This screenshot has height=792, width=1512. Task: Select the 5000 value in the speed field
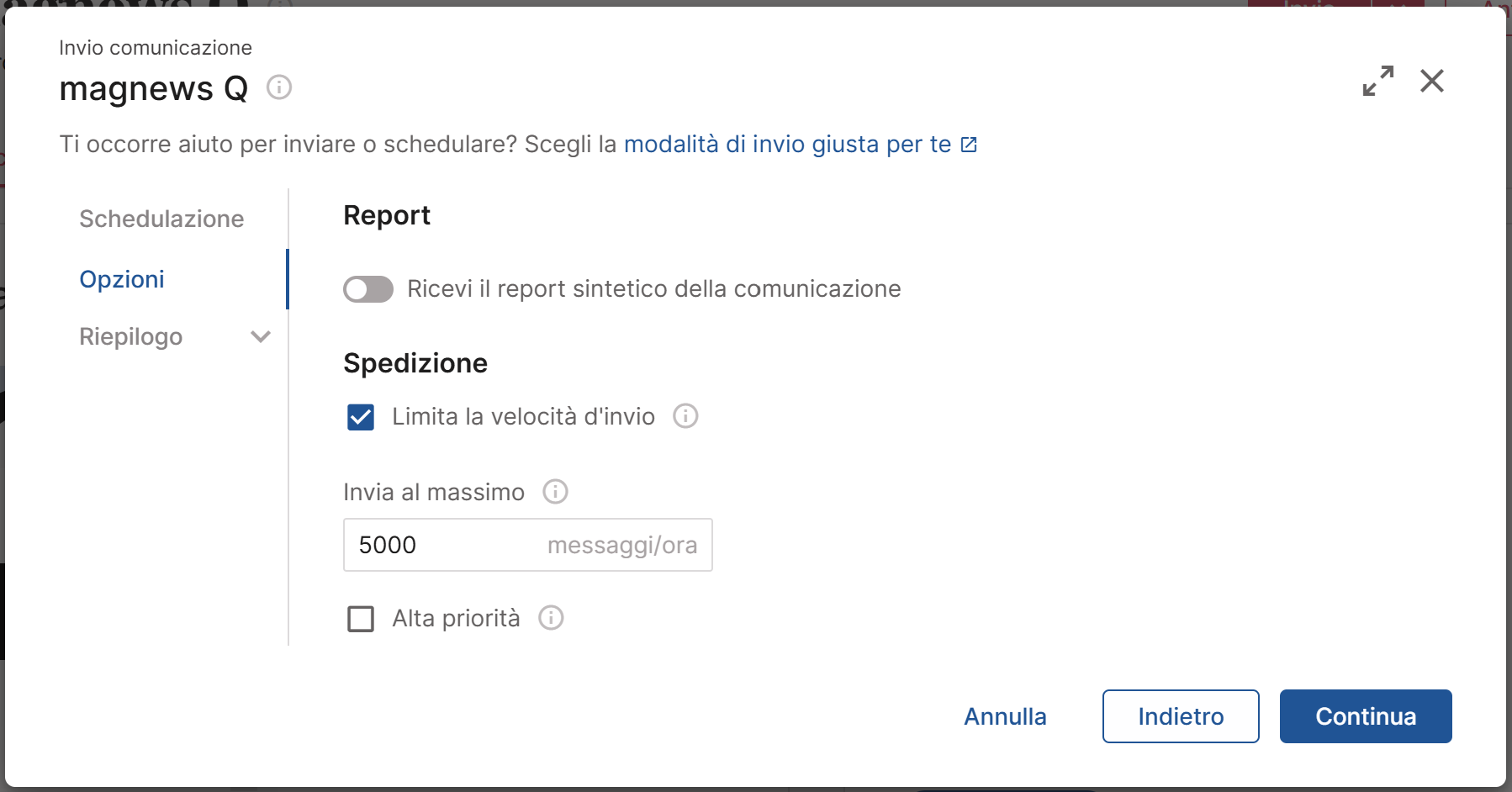[x=388, y=545]
